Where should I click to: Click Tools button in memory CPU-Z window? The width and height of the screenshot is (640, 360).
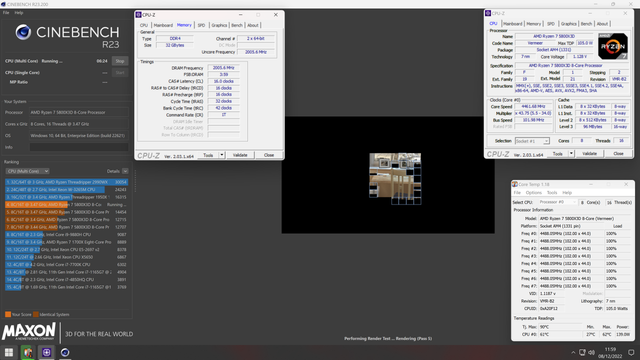tap(208, 155)
